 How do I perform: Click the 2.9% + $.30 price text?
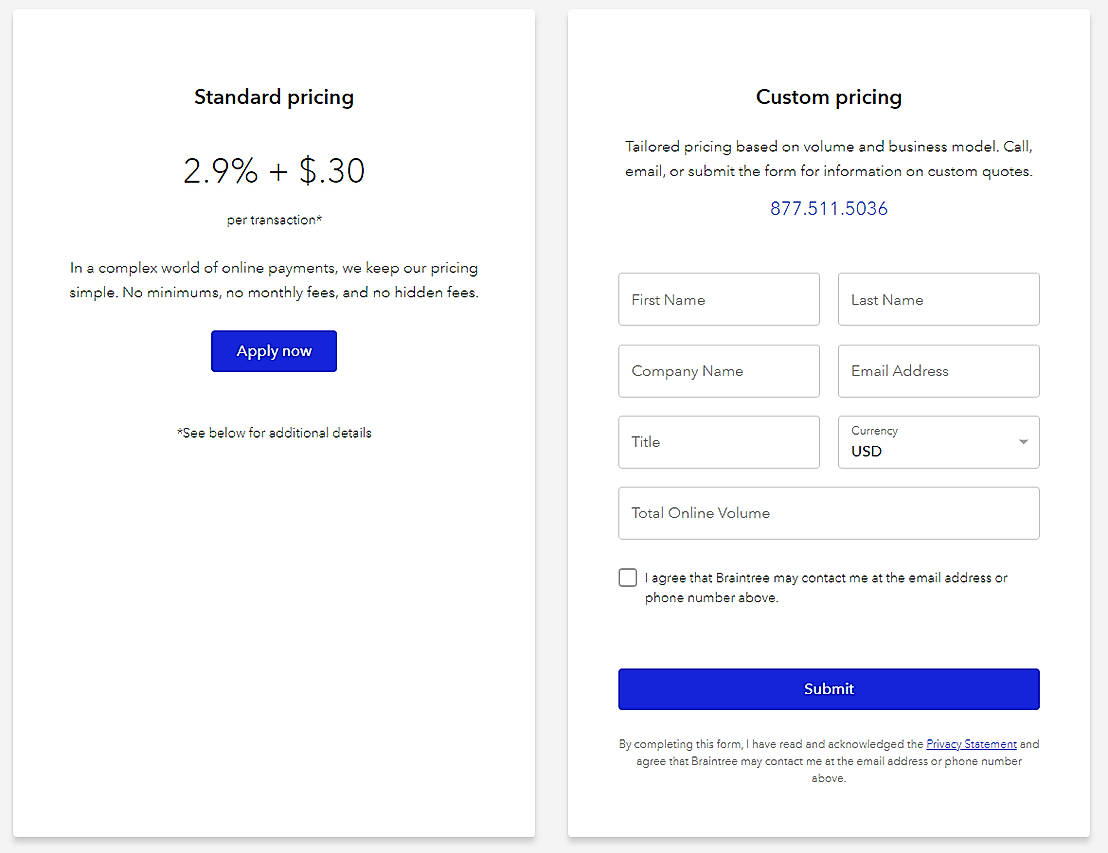pyautogui.click(x=274, y=171)
